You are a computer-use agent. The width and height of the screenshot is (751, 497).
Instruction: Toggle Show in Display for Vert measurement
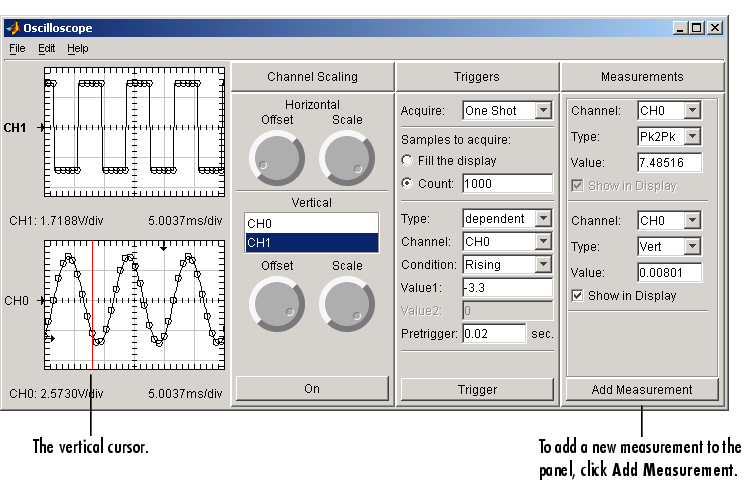point(578,295)
